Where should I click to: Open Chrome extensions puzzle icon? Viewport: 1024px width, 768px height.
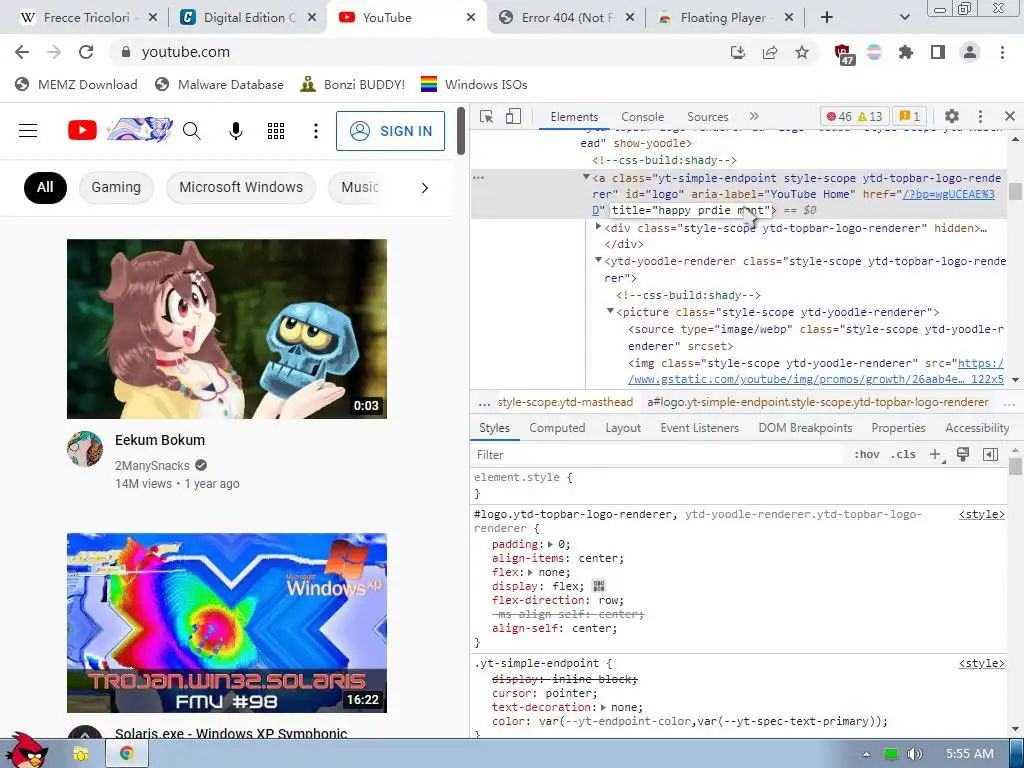click(906, 52)
